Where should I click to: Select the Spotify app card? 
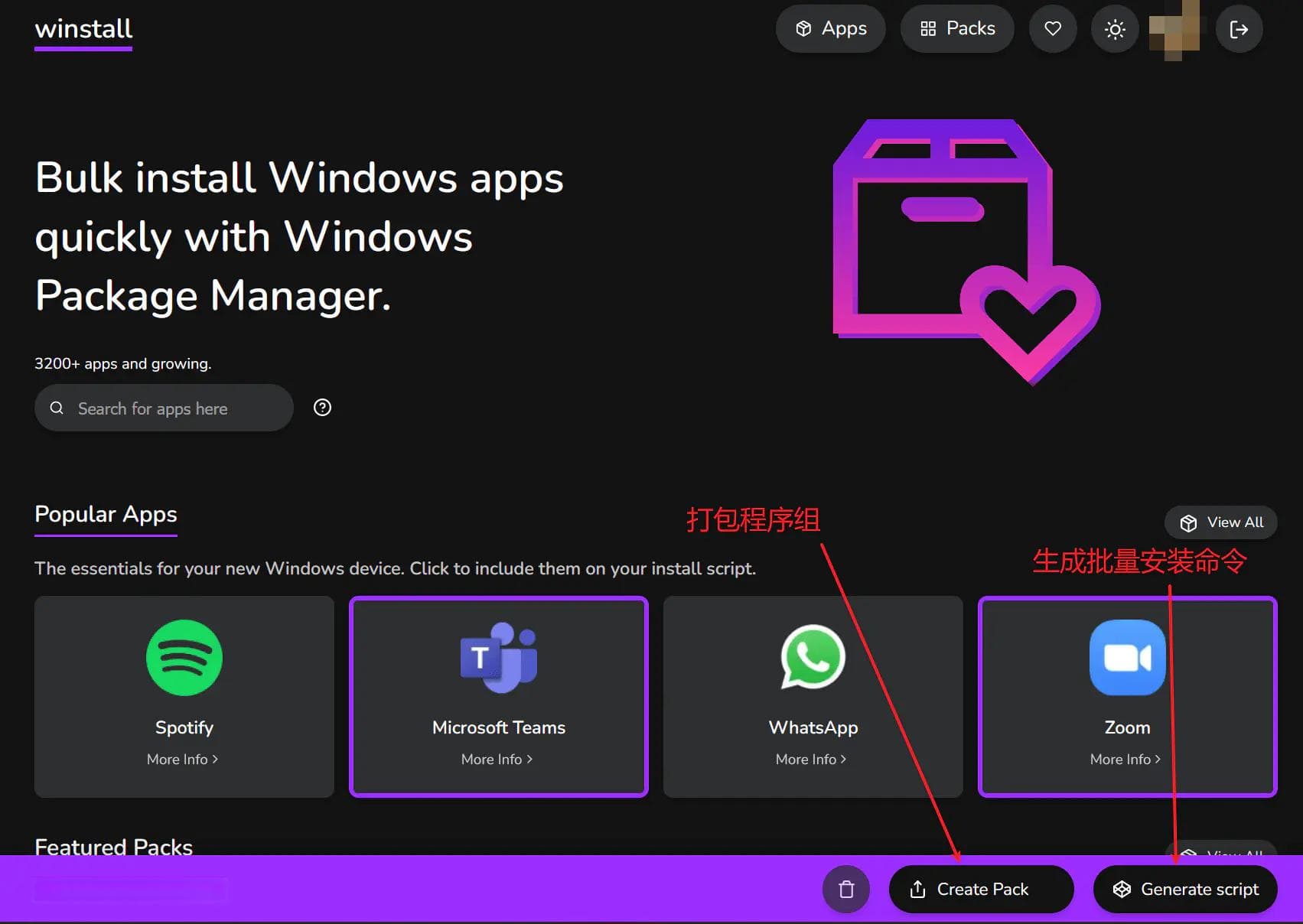184,697
